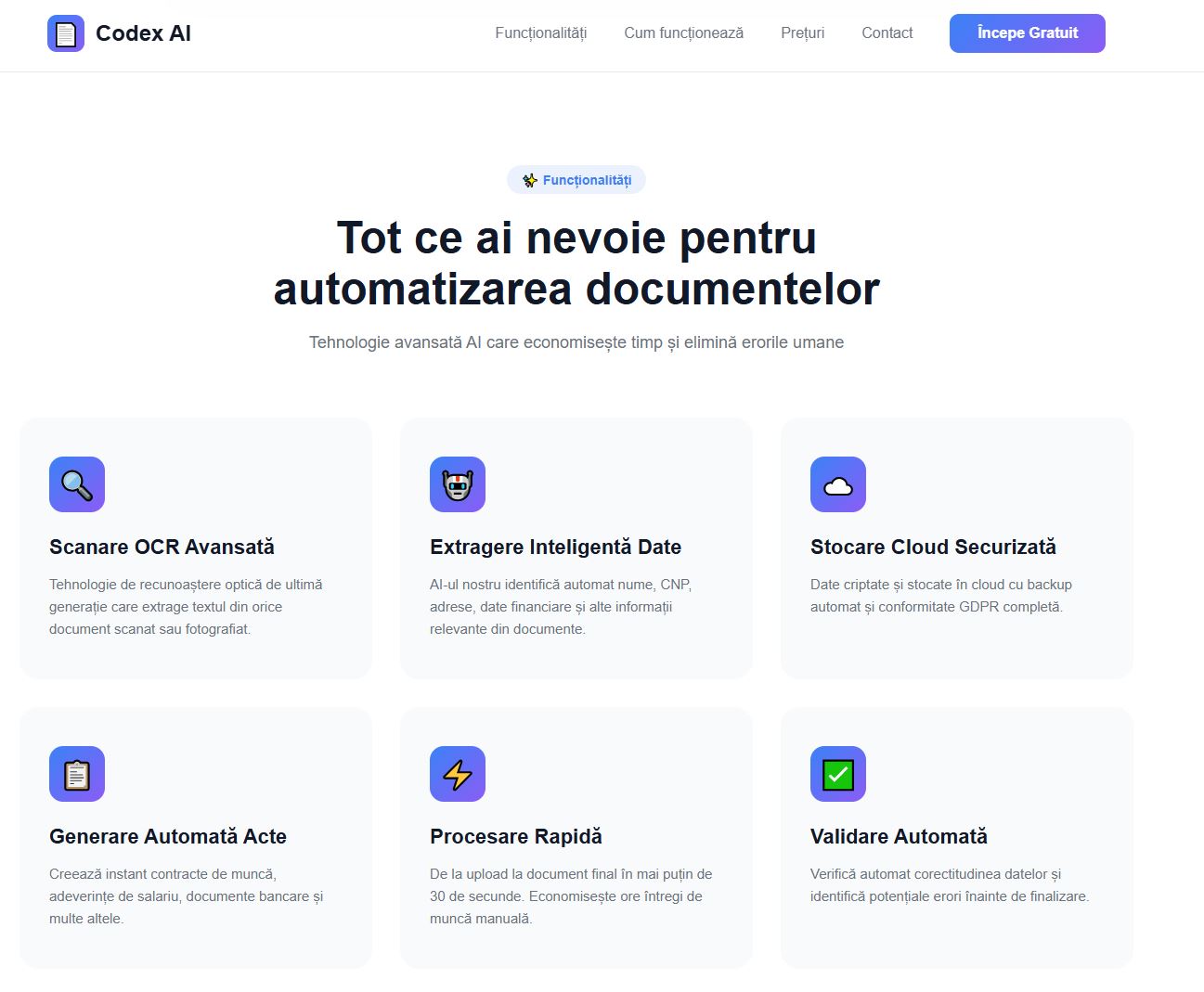1204x992 pixels.
Task: Click the lightning bolt fast processing icon
Action: pos(458,774)
